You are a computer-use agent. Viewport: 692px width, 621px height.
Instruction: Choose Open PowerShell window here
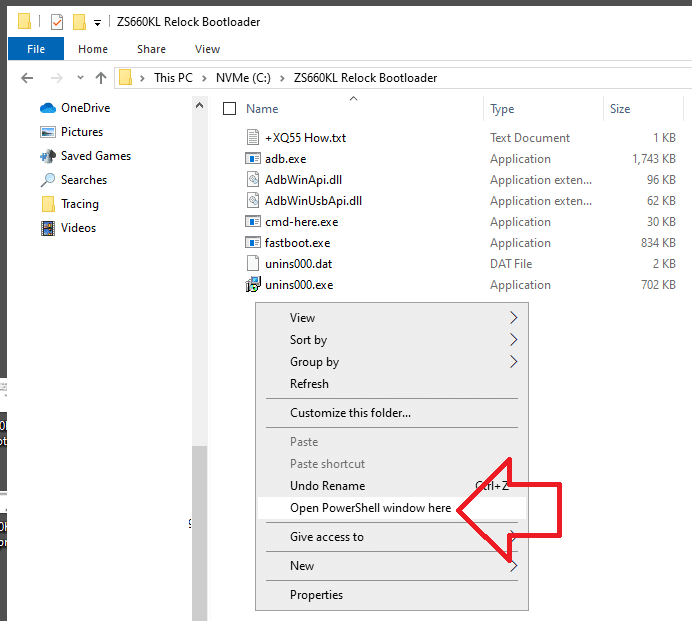[x=370, y=508]
